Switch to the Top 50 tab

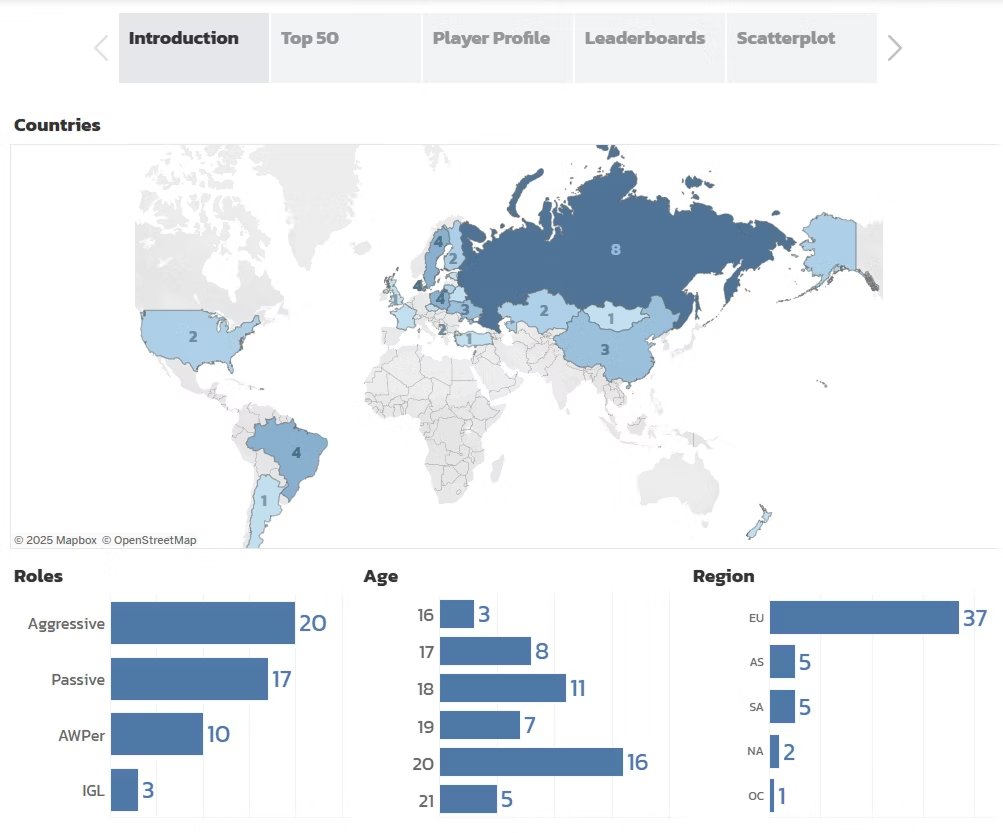345,48
